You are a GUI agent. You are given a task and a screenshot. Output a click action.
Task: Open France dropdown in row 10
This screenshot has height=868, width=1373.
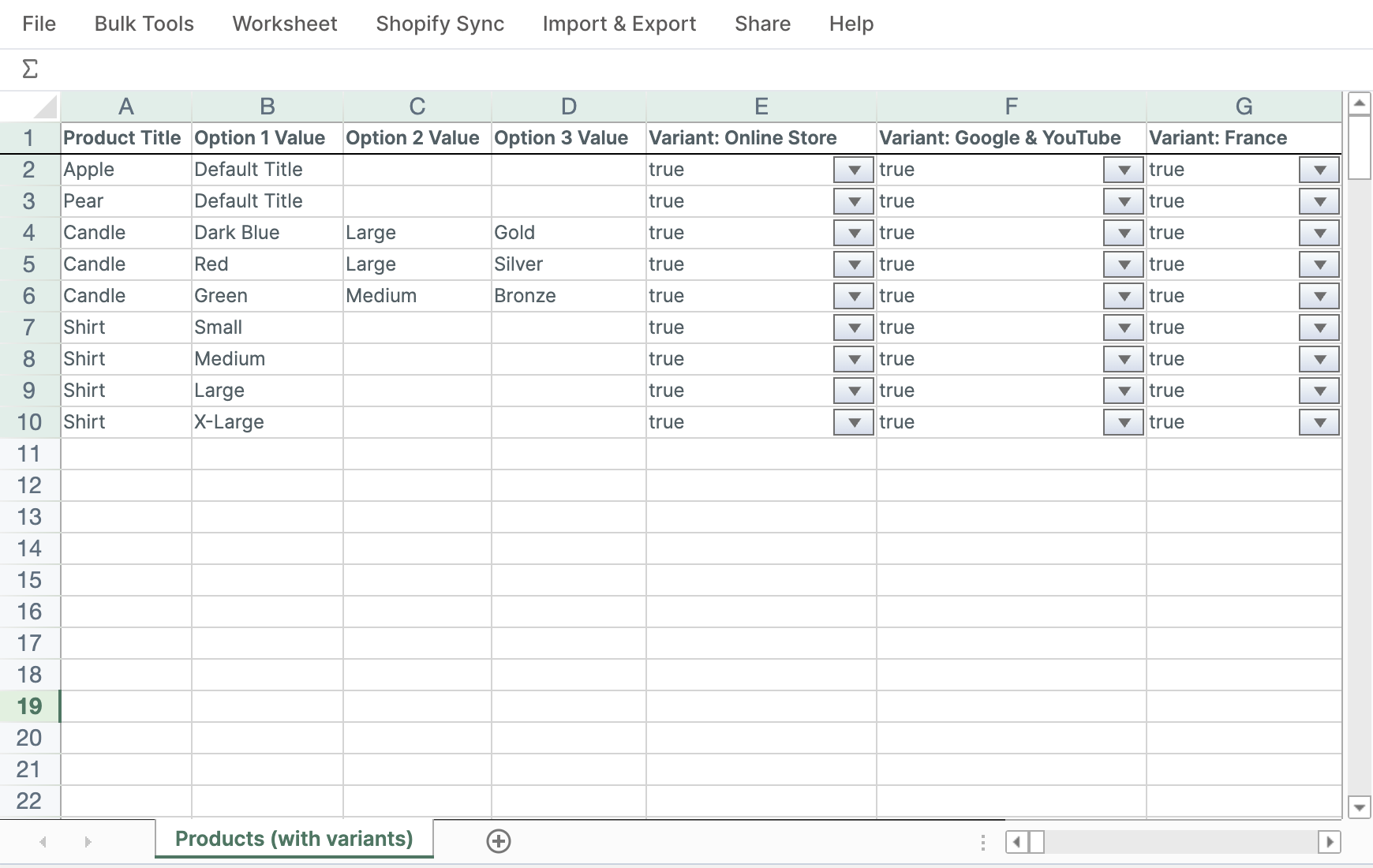(x=1319, y=422)
